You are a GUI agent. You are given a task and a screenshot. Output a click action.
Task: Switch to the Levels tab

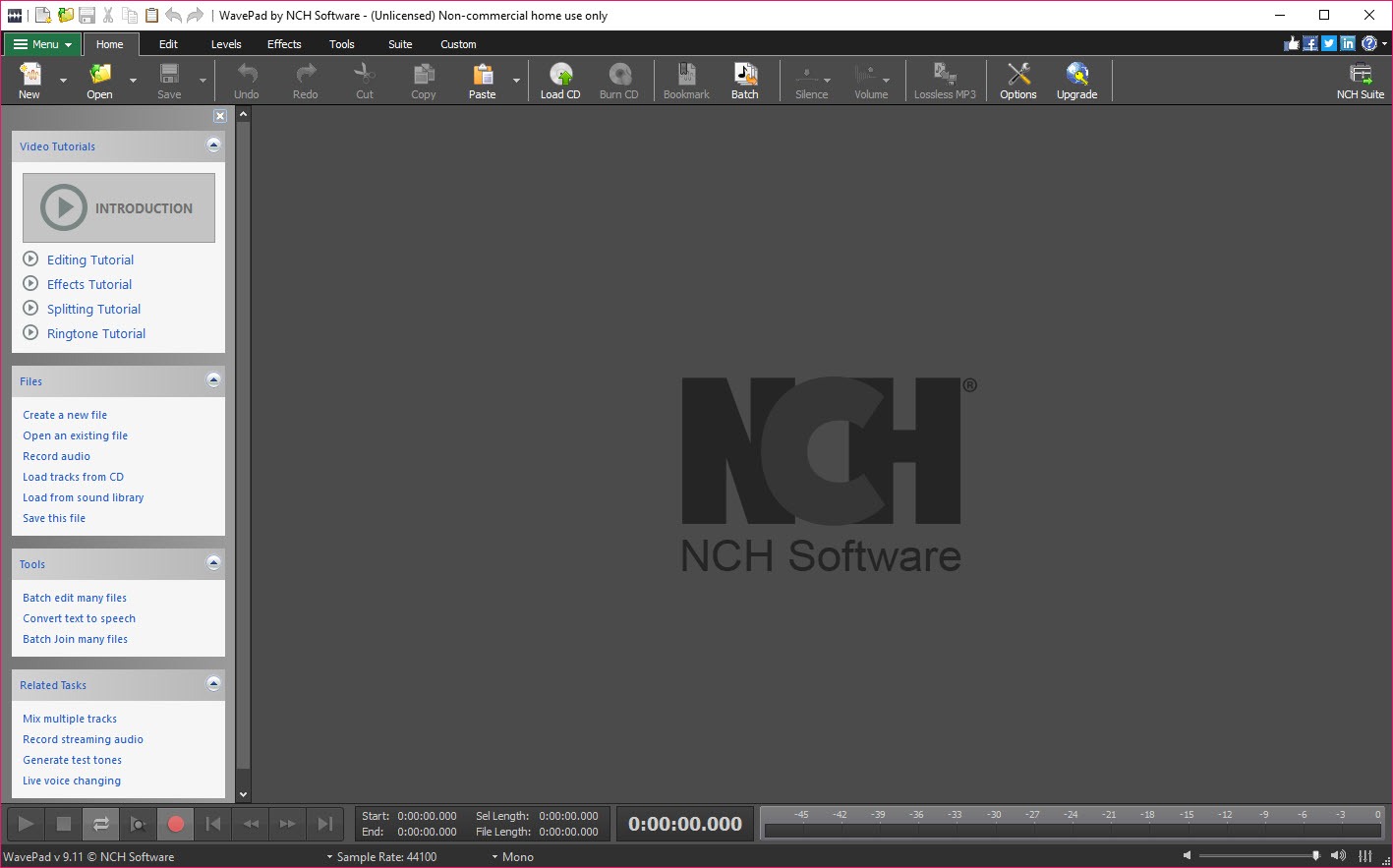click(x=226, y=44)
